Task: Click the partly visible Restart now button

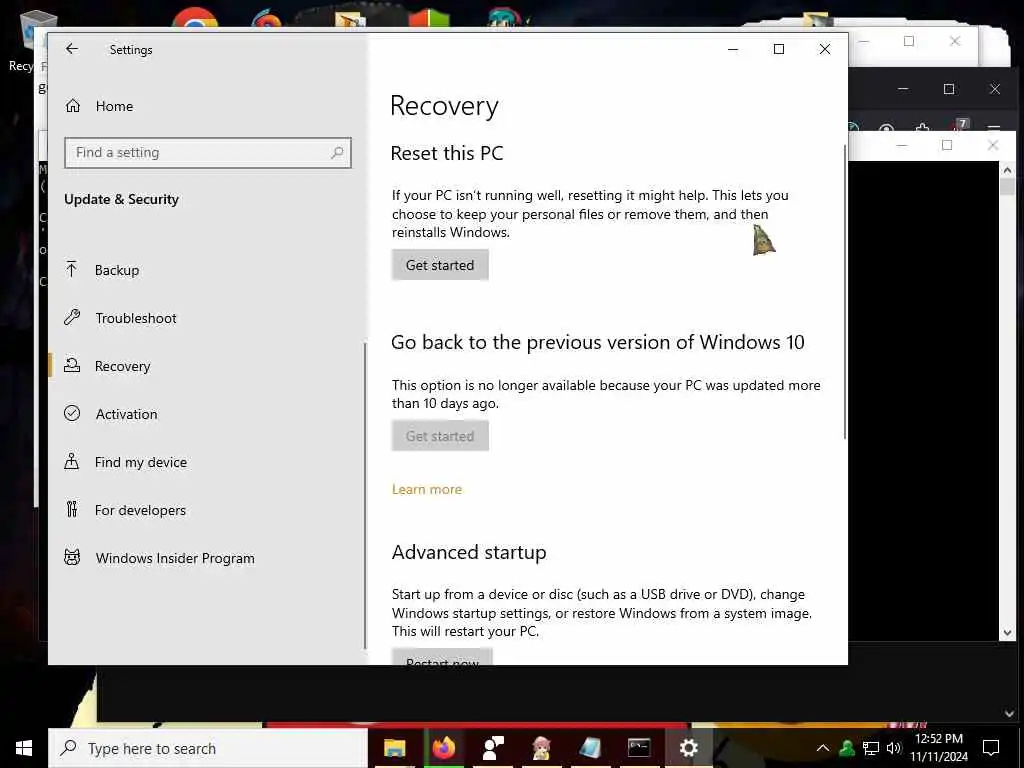Action: (x=442, y=657)
